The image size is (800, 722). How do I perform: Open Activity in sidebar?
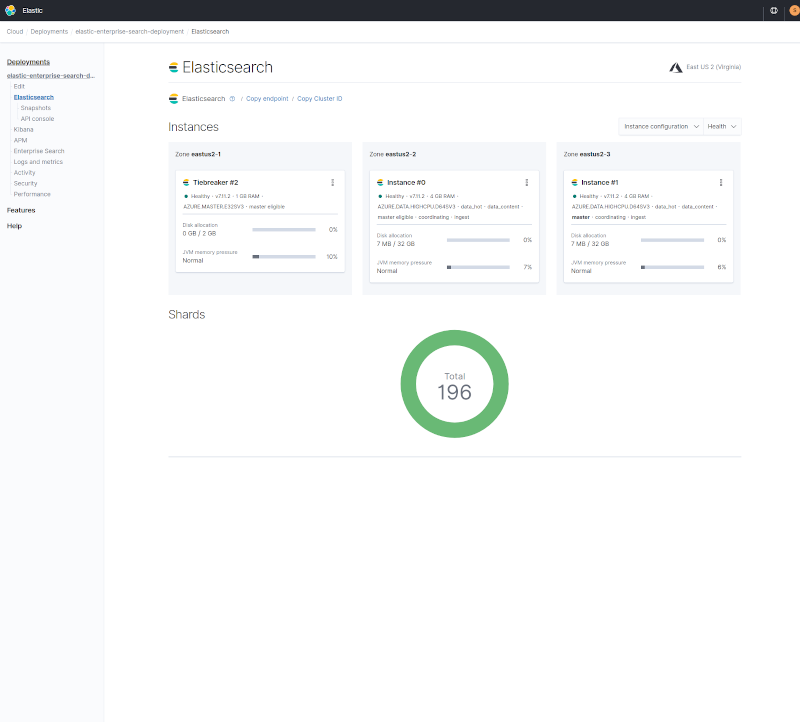point(24,173)
